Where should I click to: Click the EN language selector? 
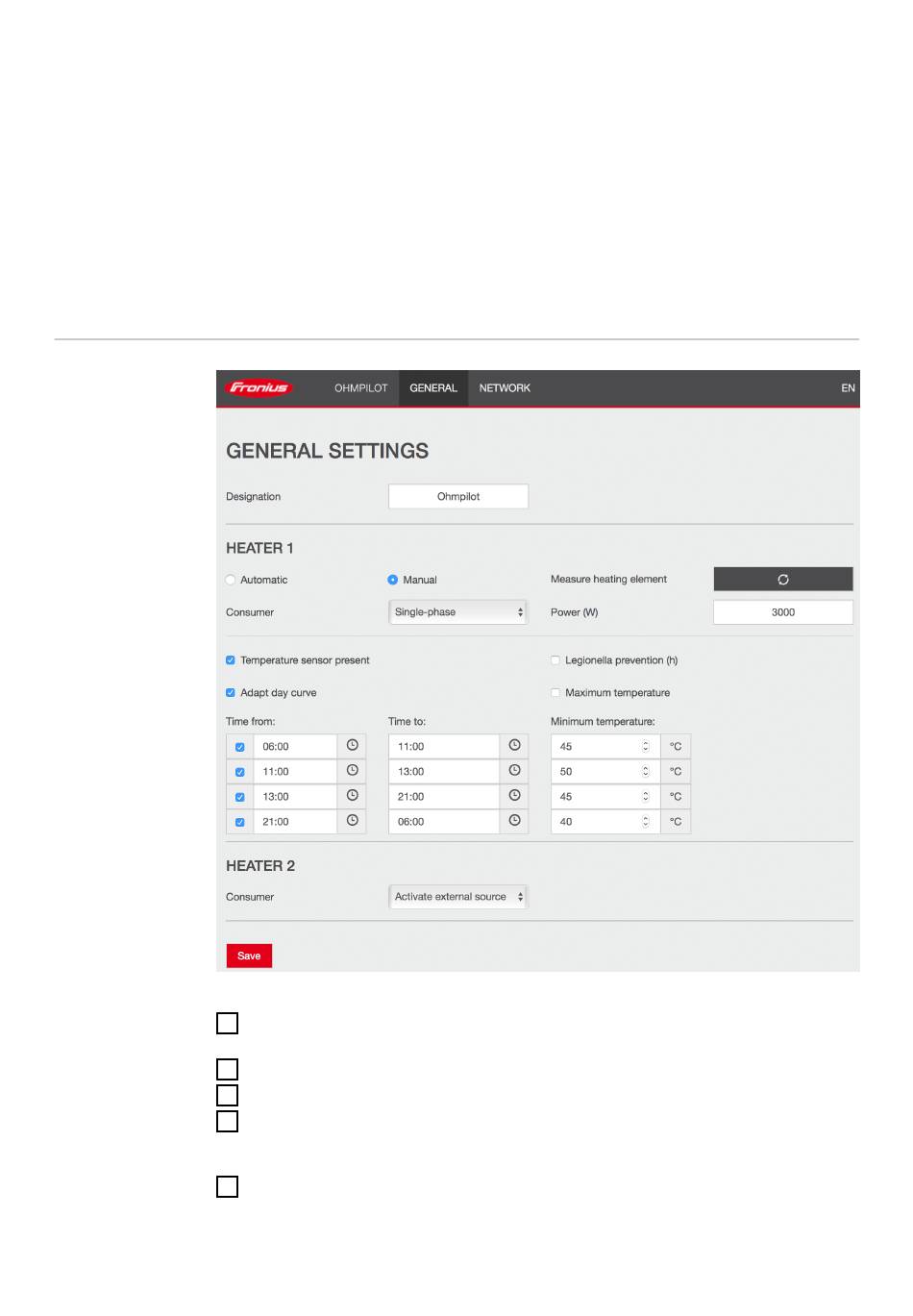click(848, 388)
